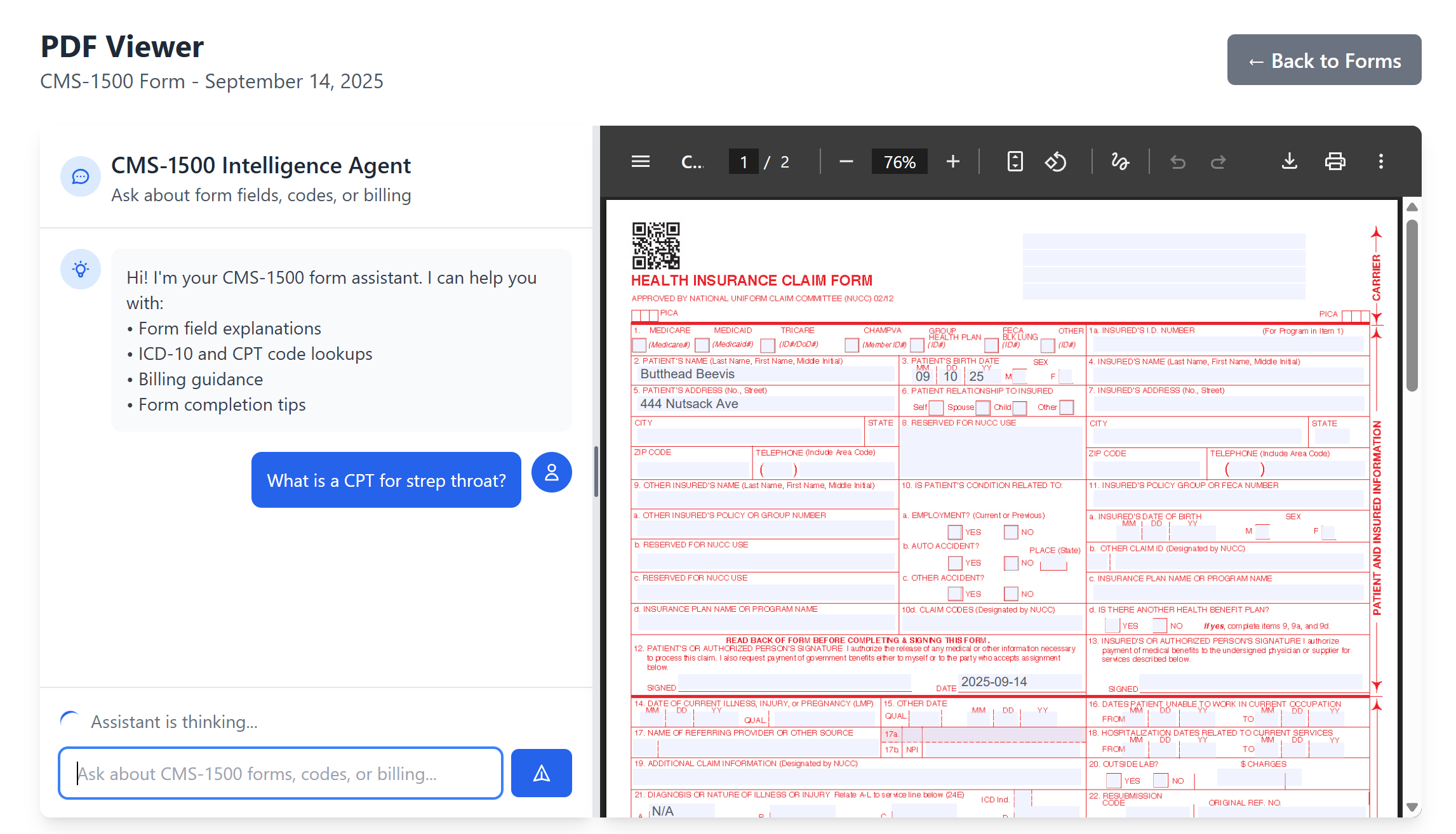
Task: Zoom in with the plus button
Action: [x=952, y=162]
